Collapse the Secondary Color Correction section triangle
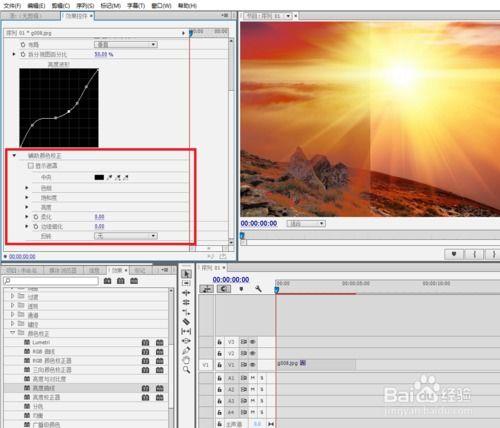This screenshot has width=500, height=428. pos(14,155)
